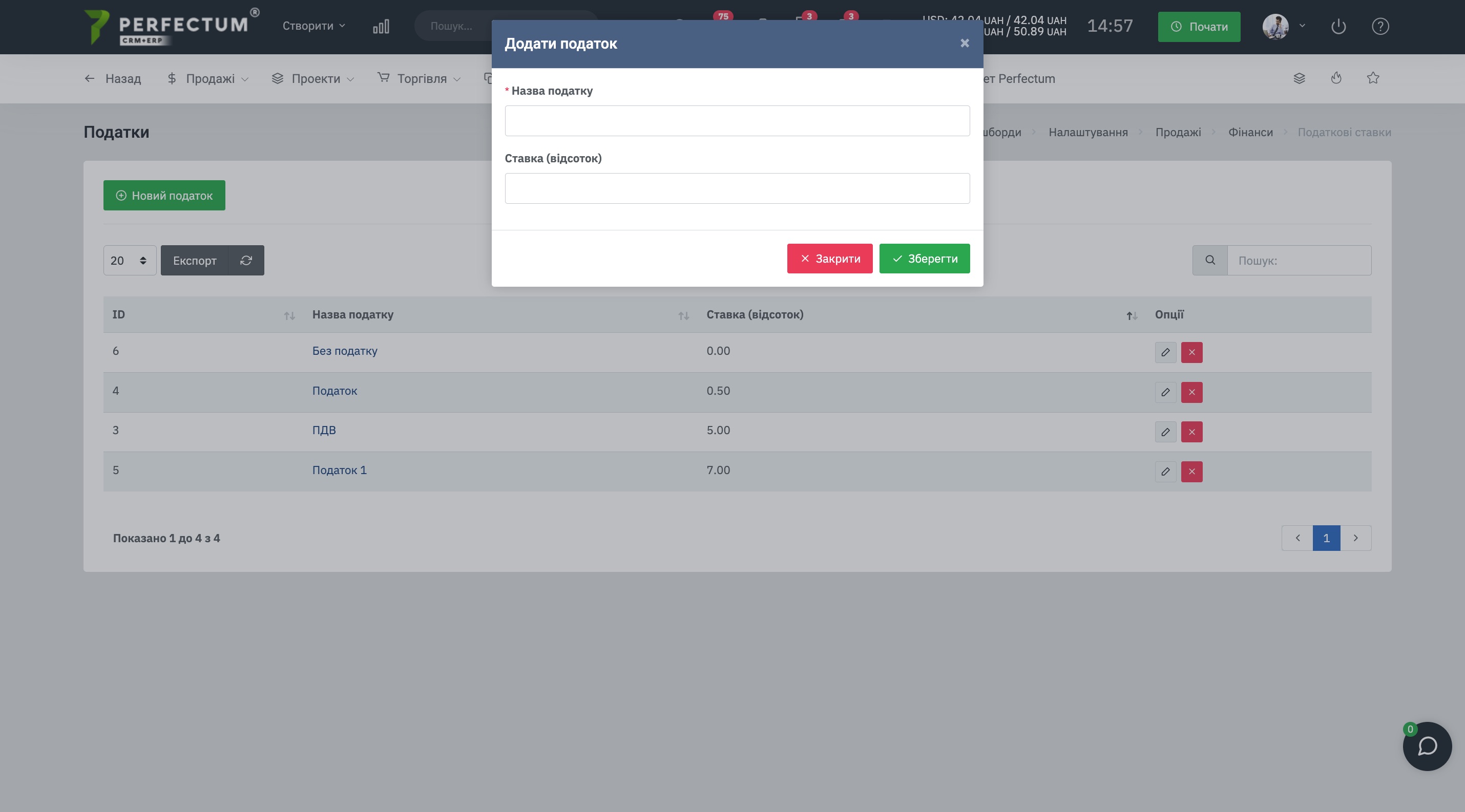The image size is (1465, 812).
Task: Click the layers icon at right of navigation bar
Action: point(1299,78)
